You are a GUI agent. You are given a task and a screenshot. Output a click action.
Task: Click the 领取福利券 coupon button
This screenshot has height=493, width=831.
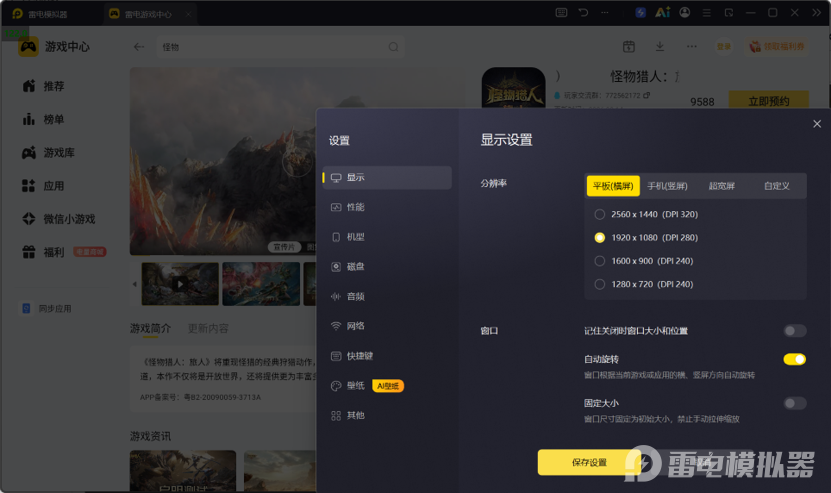776,47
